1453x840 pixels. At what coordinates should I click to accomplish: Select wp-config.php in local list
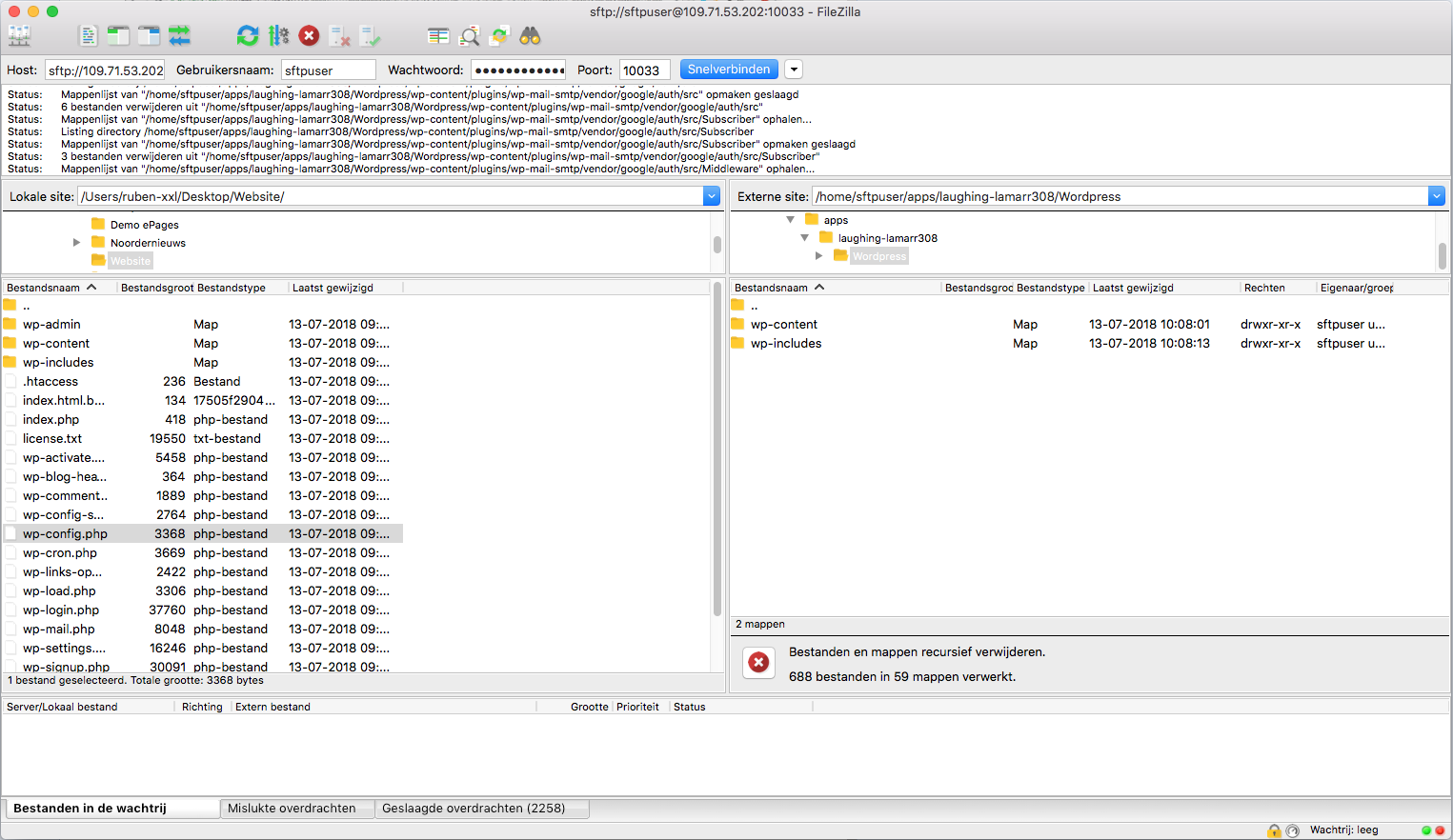(203, 534)
